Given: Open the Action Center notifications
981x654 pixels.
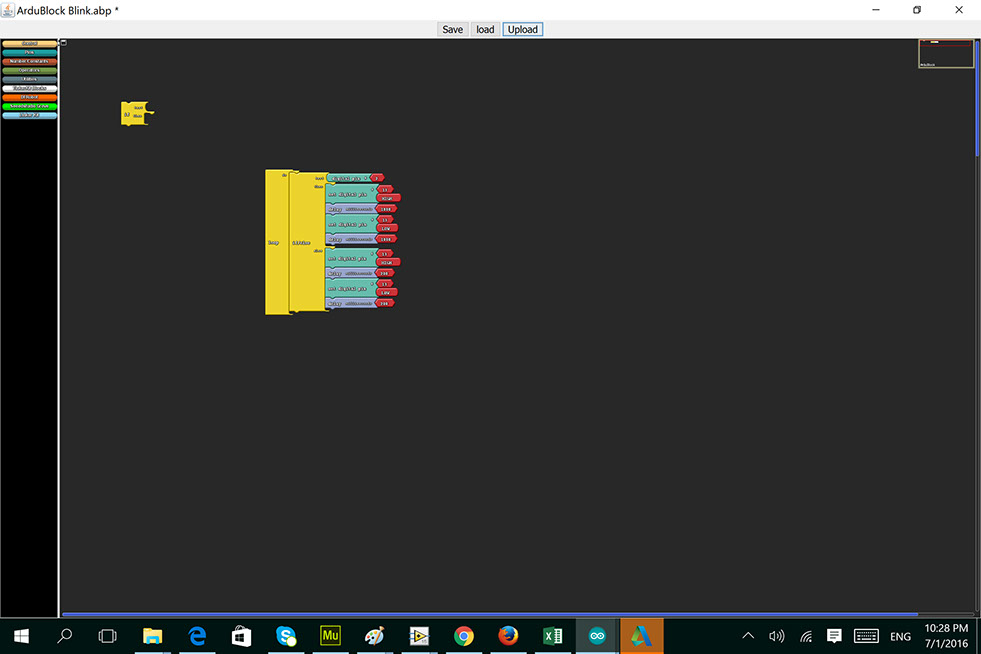Looking at the screenshot, I should 834,636.
